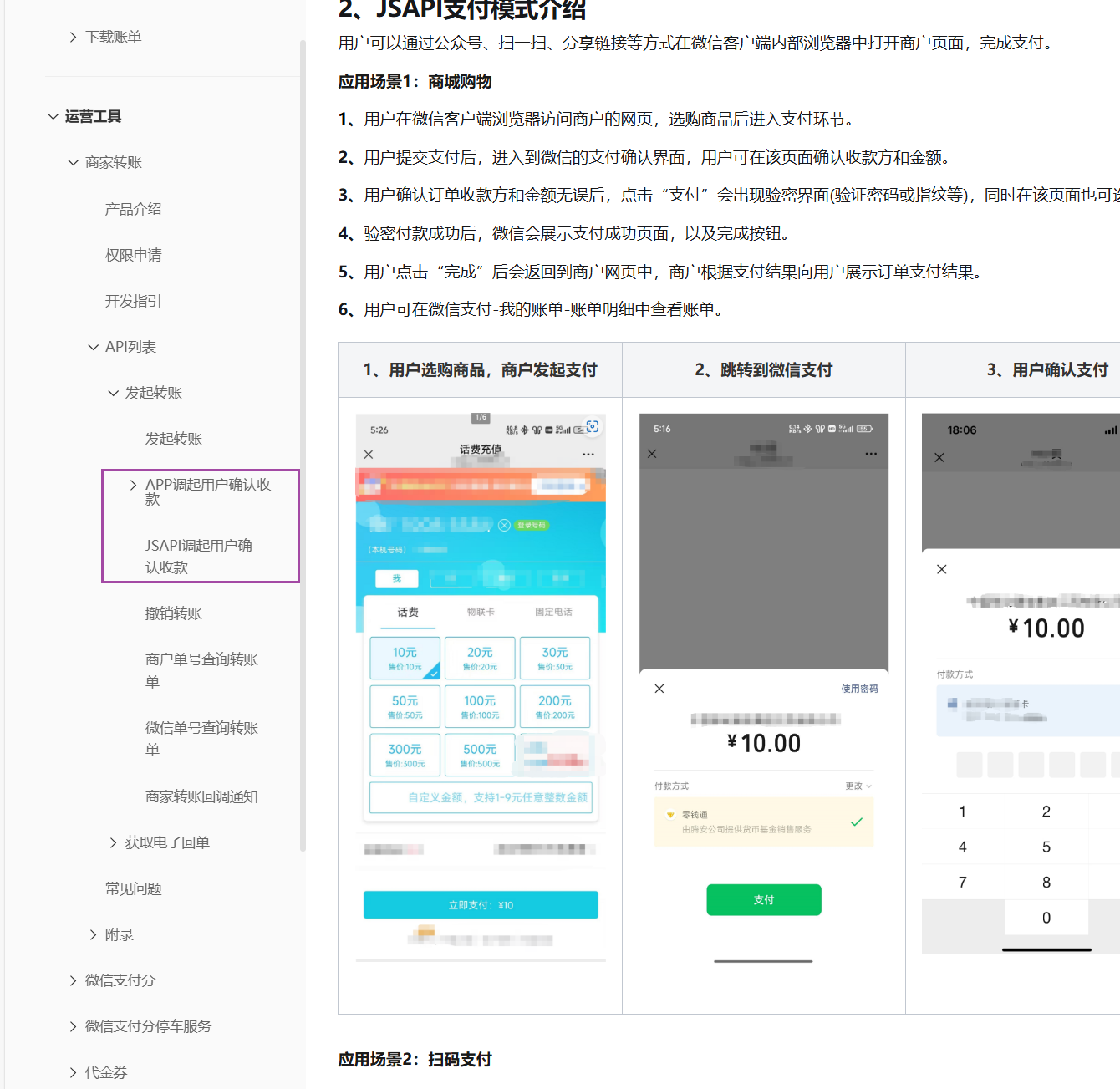Clear number icon in phone screenshot 1
Screen dimensions: 1120x1089
point(504,525)
